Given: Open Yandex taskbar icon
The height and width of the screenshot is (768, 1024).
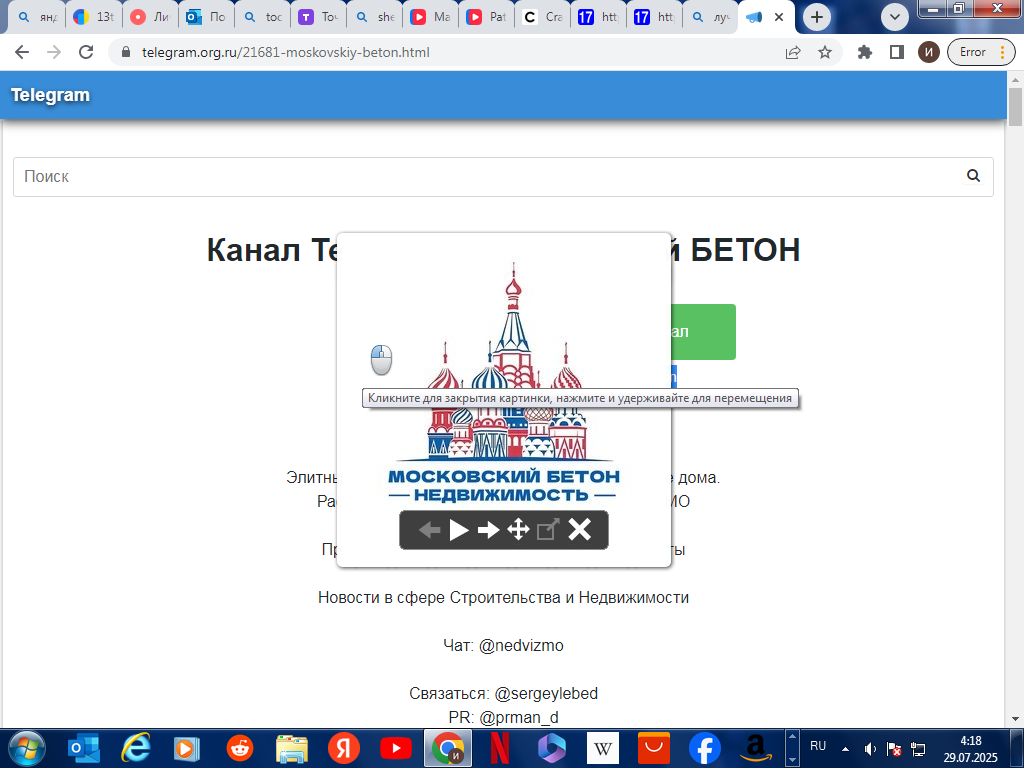Looking at the screenshot, I should (344, 748).
